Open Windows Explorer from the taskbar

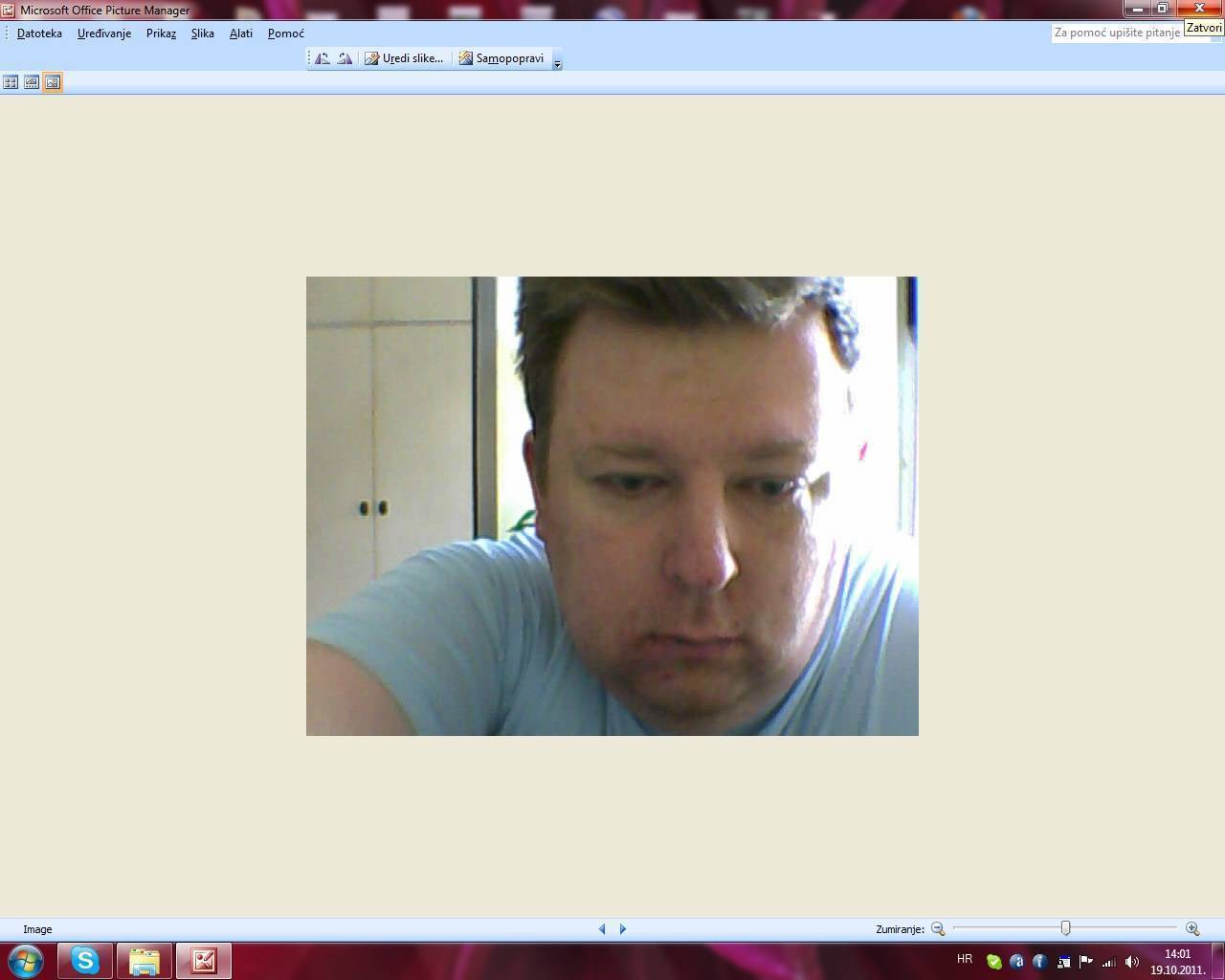click(145, 960)
